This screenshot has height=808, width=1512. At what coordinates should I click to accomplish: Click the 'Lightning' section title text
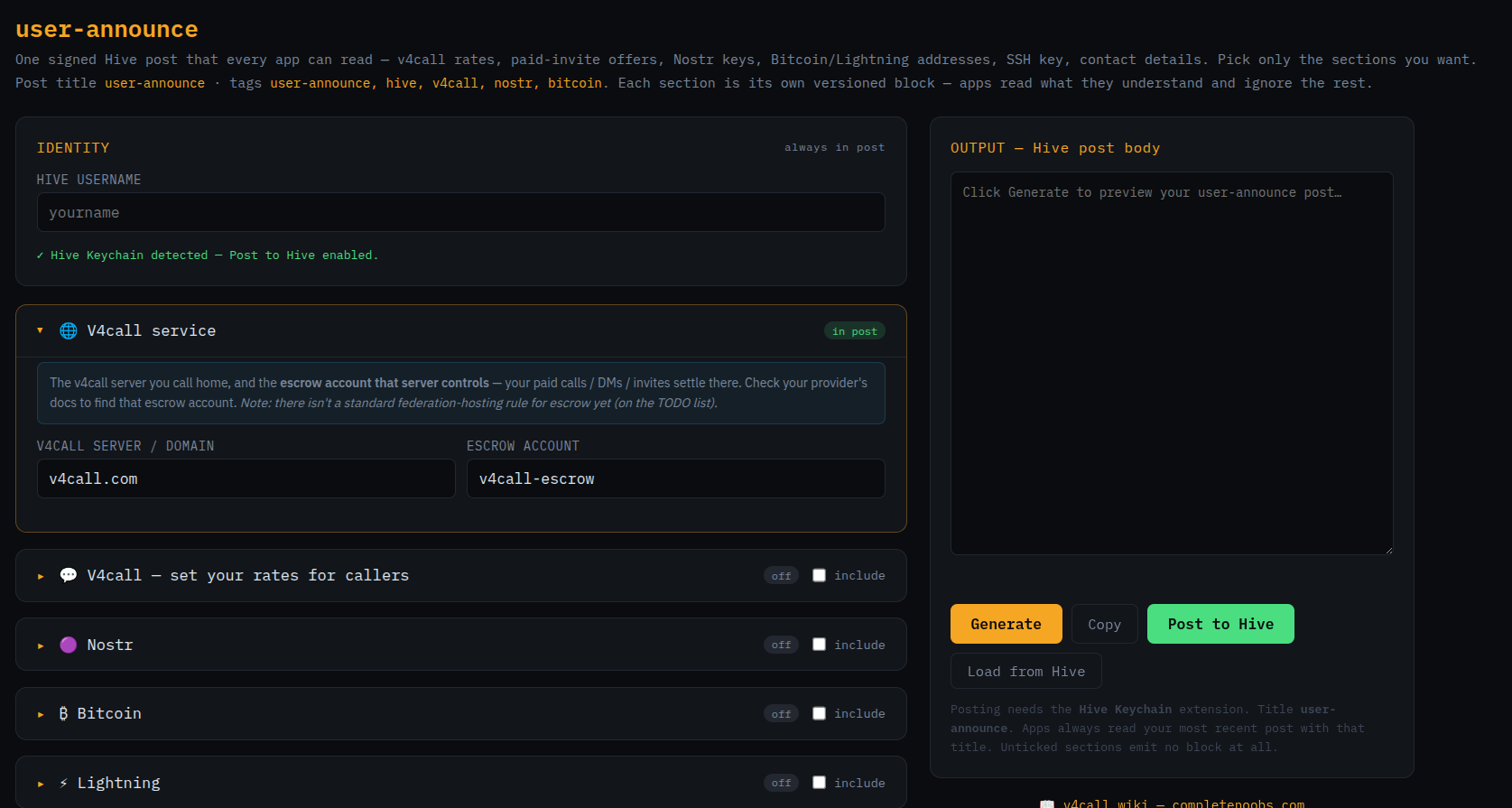coord(118,783)
